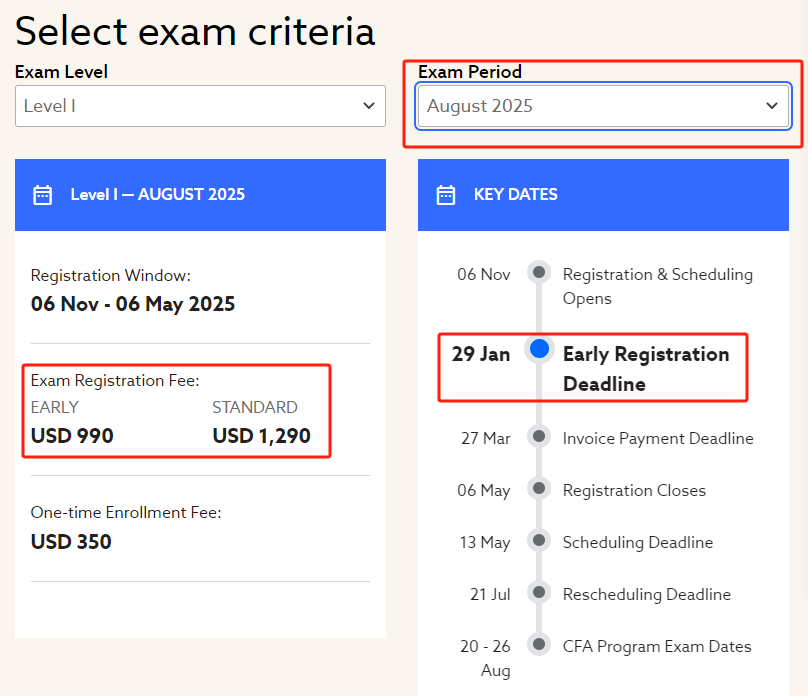Viewport: 808px width, 696px height.
Task: Click calendar icon next to KEY DATES
Action: point(446,195)
